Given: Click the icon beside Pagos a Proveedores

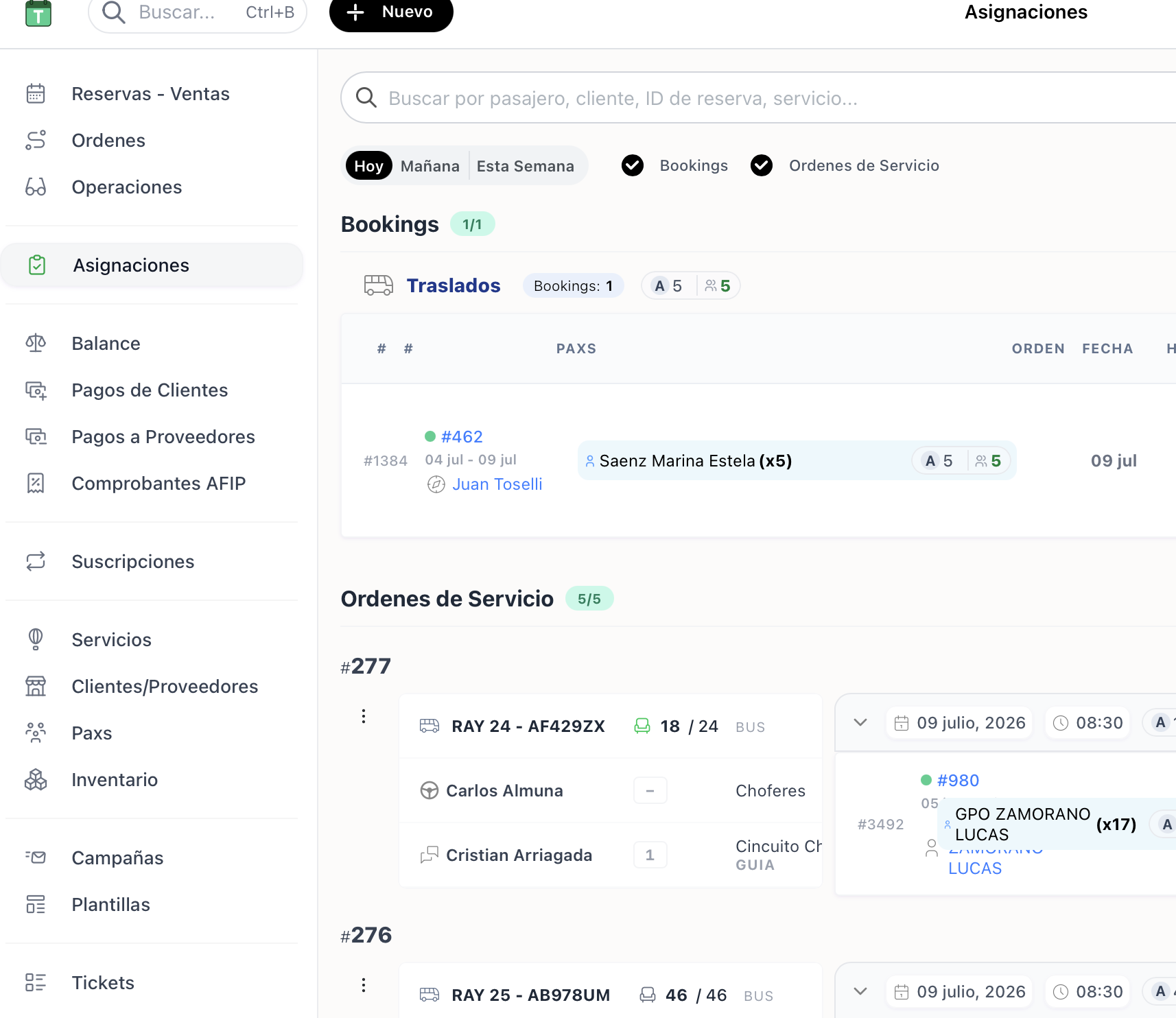Looking at the screenshot, I should click(36, 436).
